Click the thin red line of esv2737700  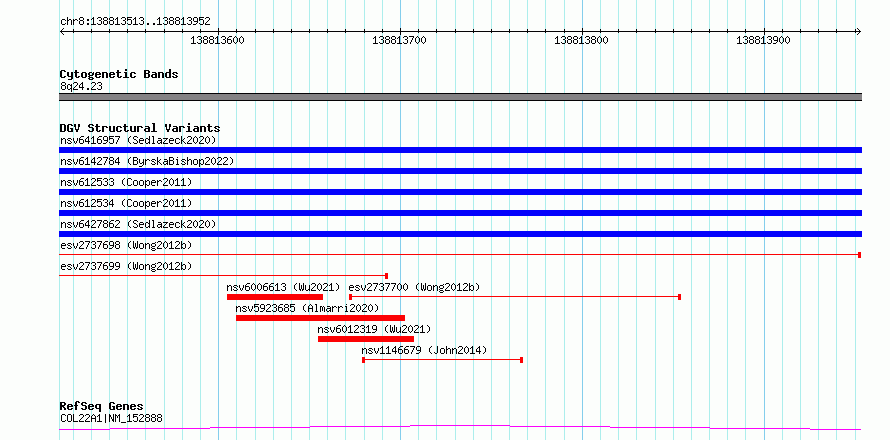(x=515, y=297)
